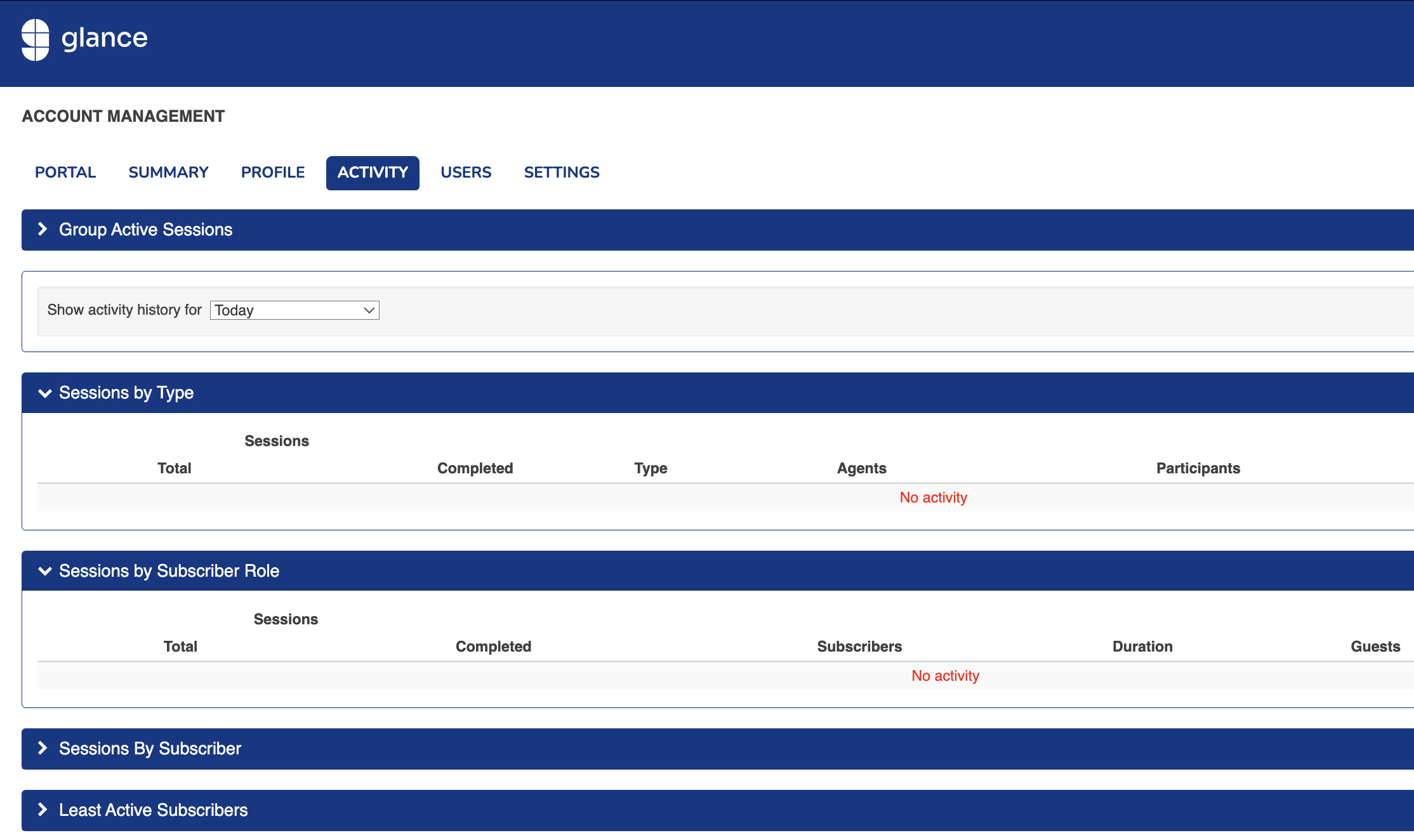Click Group Active Sessions header title
The width and height of the screenshot is (1414, 840).
click(146, 230)
